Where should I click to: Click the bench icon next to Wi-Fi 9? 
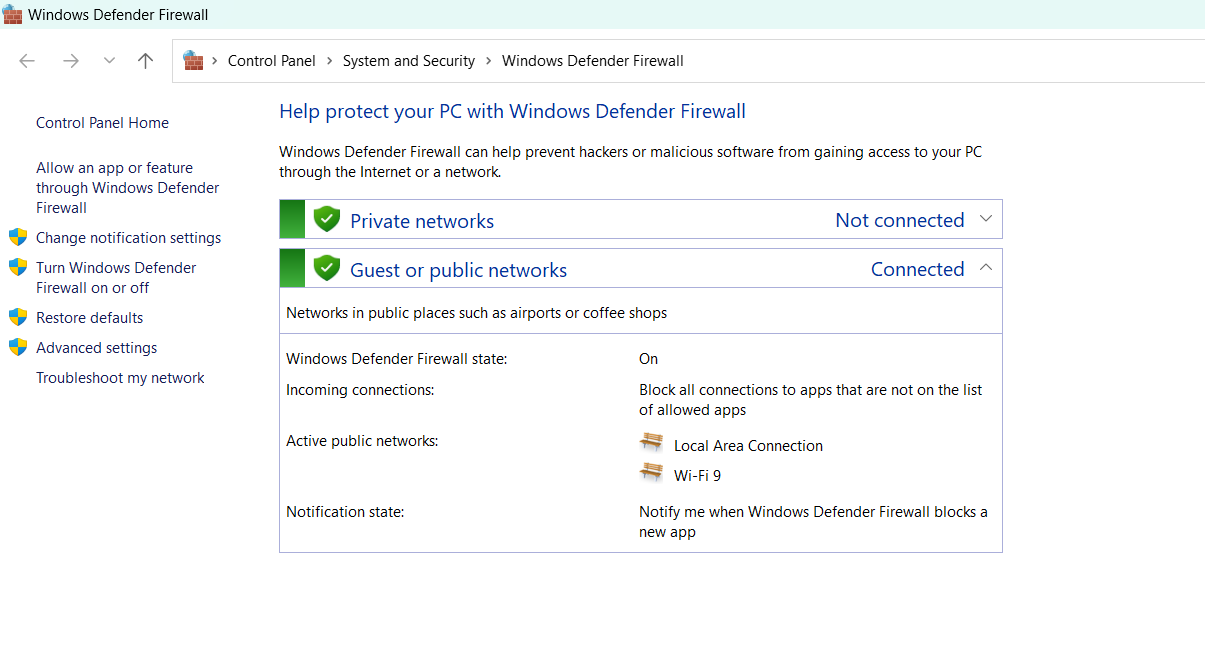click(x=652, y=473)
